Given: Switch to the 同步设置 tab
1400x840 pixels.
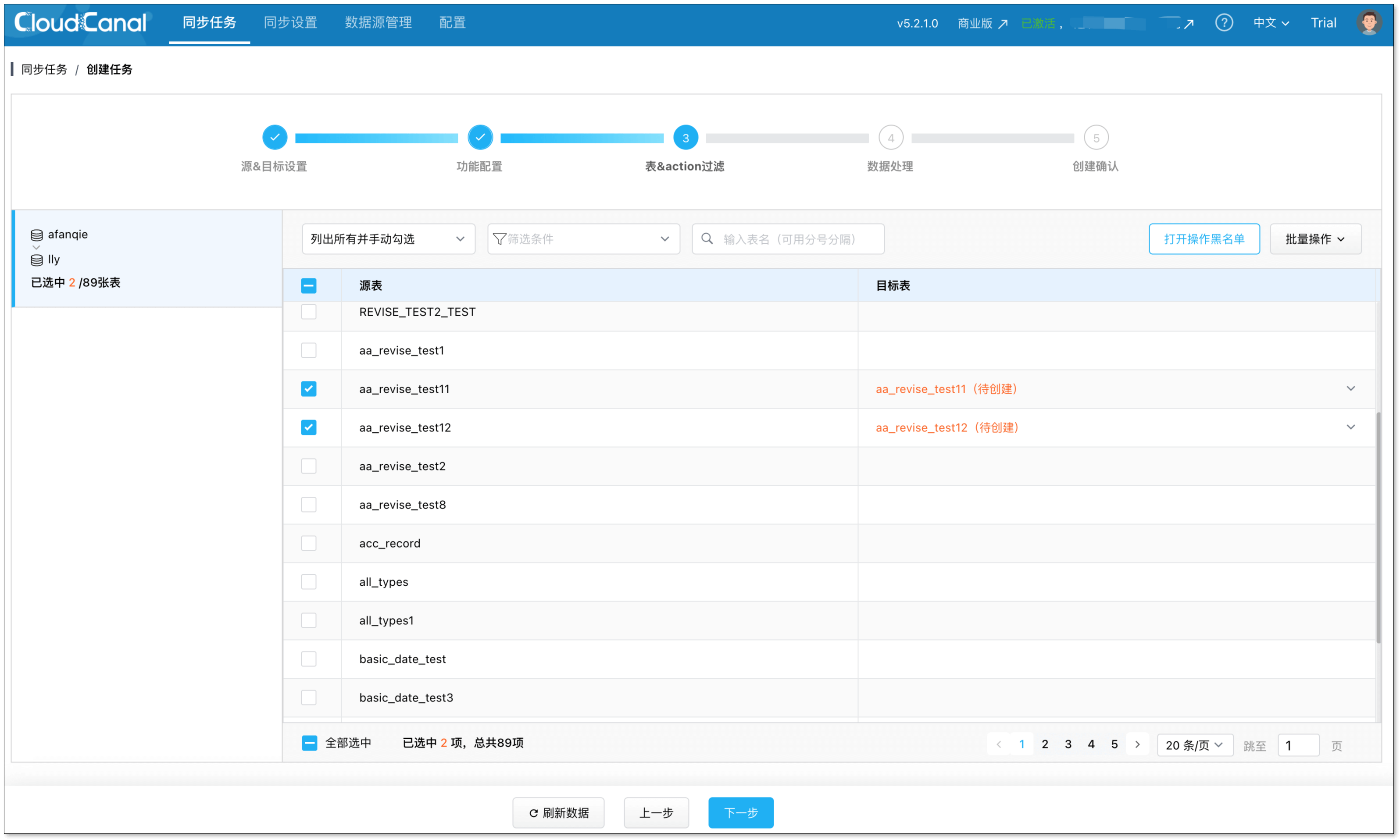Looking at the screenshot, I should [290, 23].
